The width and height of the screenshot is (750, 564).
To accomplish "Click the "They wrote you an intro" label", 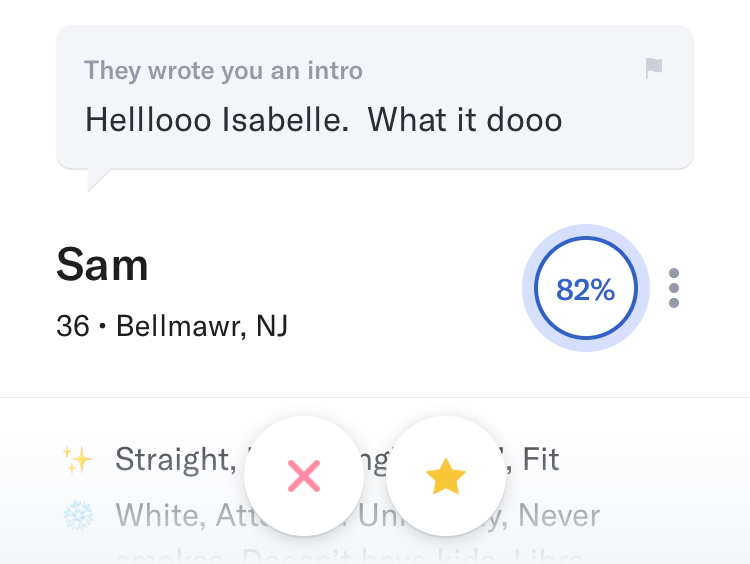I will [x=223, y=71].
